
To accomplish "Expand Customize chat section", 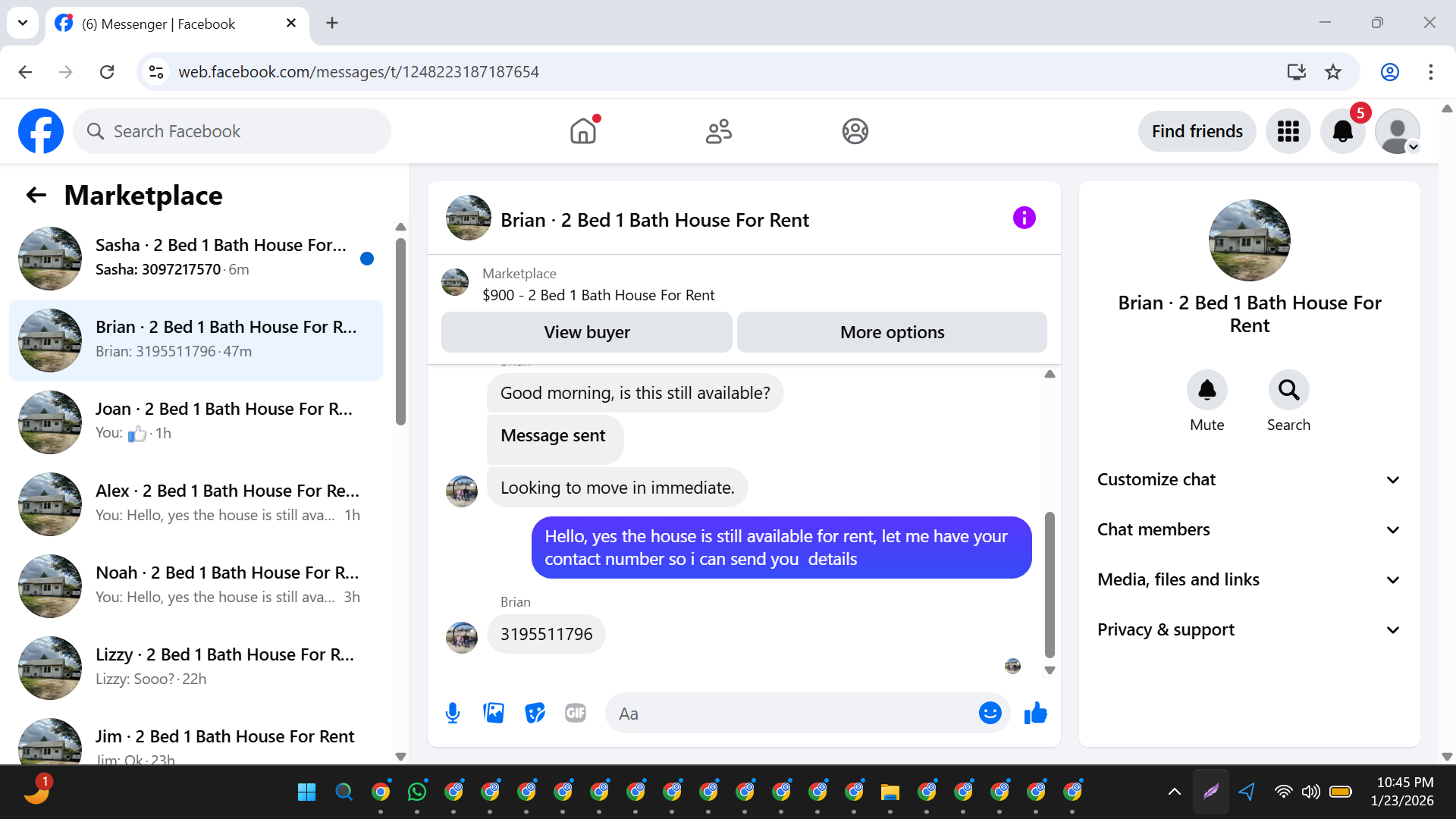I will point(1249,479).
